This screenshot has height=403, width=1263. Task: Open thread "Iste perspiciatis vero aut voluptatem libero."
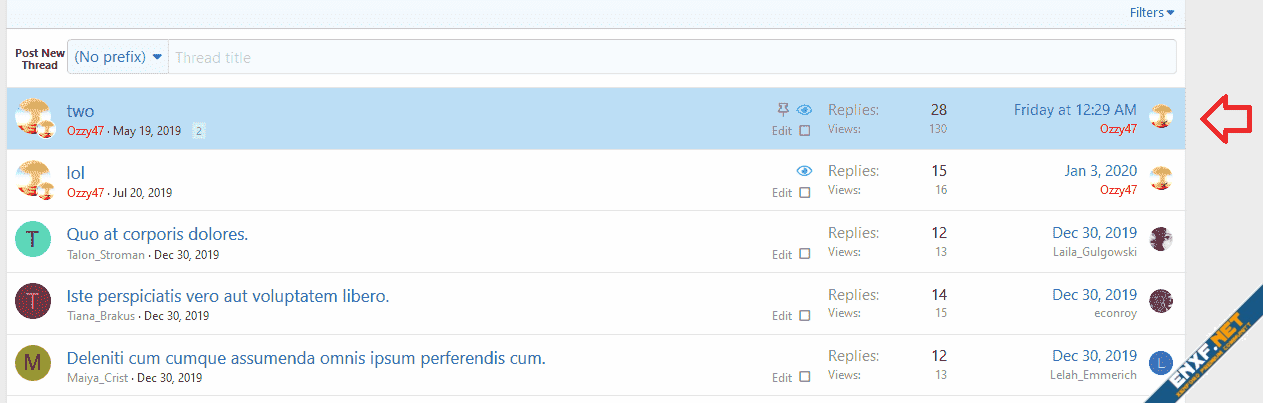point(228,296)
